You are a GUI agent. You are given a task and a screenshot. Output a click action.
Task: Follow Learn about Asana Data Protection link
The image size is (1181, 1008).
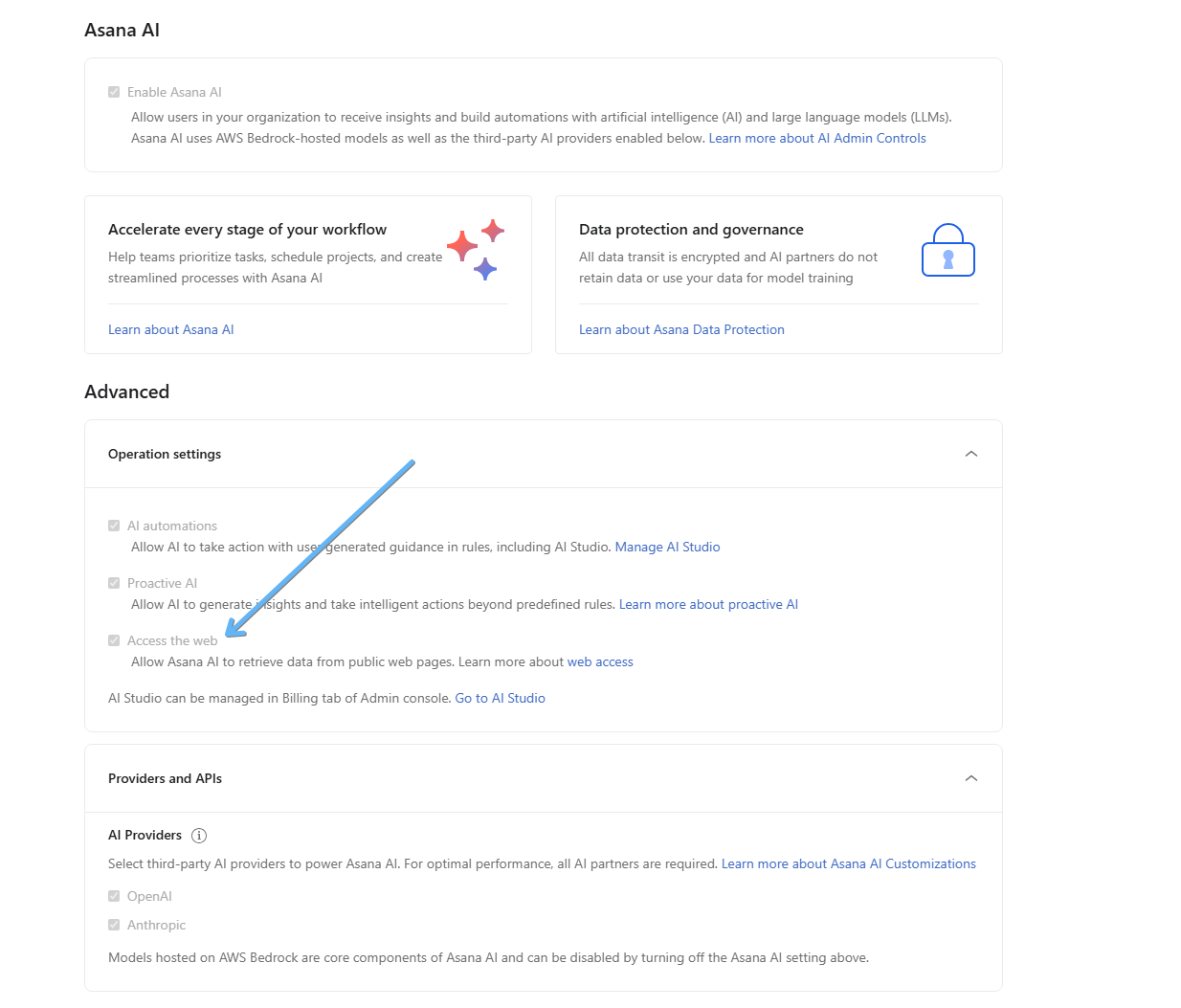point(681,330)
